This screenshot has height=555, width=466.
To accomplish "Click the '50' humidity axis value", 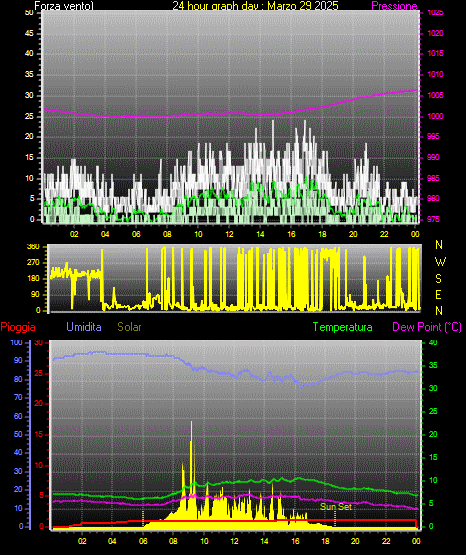I will (18, 434).
